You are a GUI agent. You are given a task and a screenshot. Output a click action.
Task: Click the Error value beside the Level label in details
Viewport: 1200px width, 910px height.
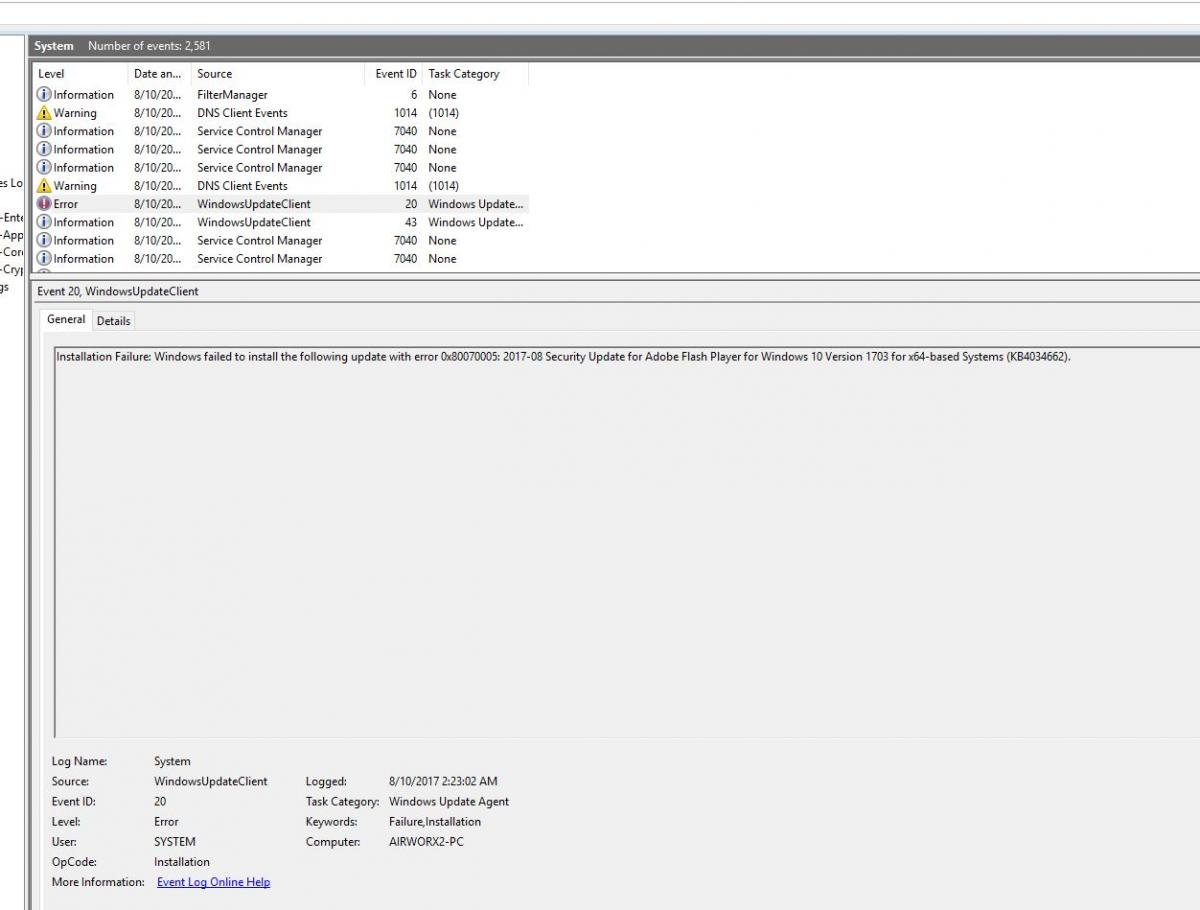166,821
